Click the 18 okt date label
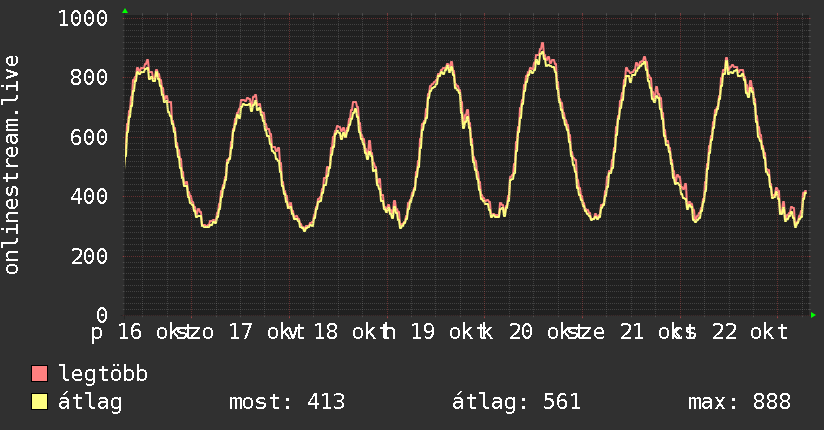The image size is (824, 430). tap(348, 332)
